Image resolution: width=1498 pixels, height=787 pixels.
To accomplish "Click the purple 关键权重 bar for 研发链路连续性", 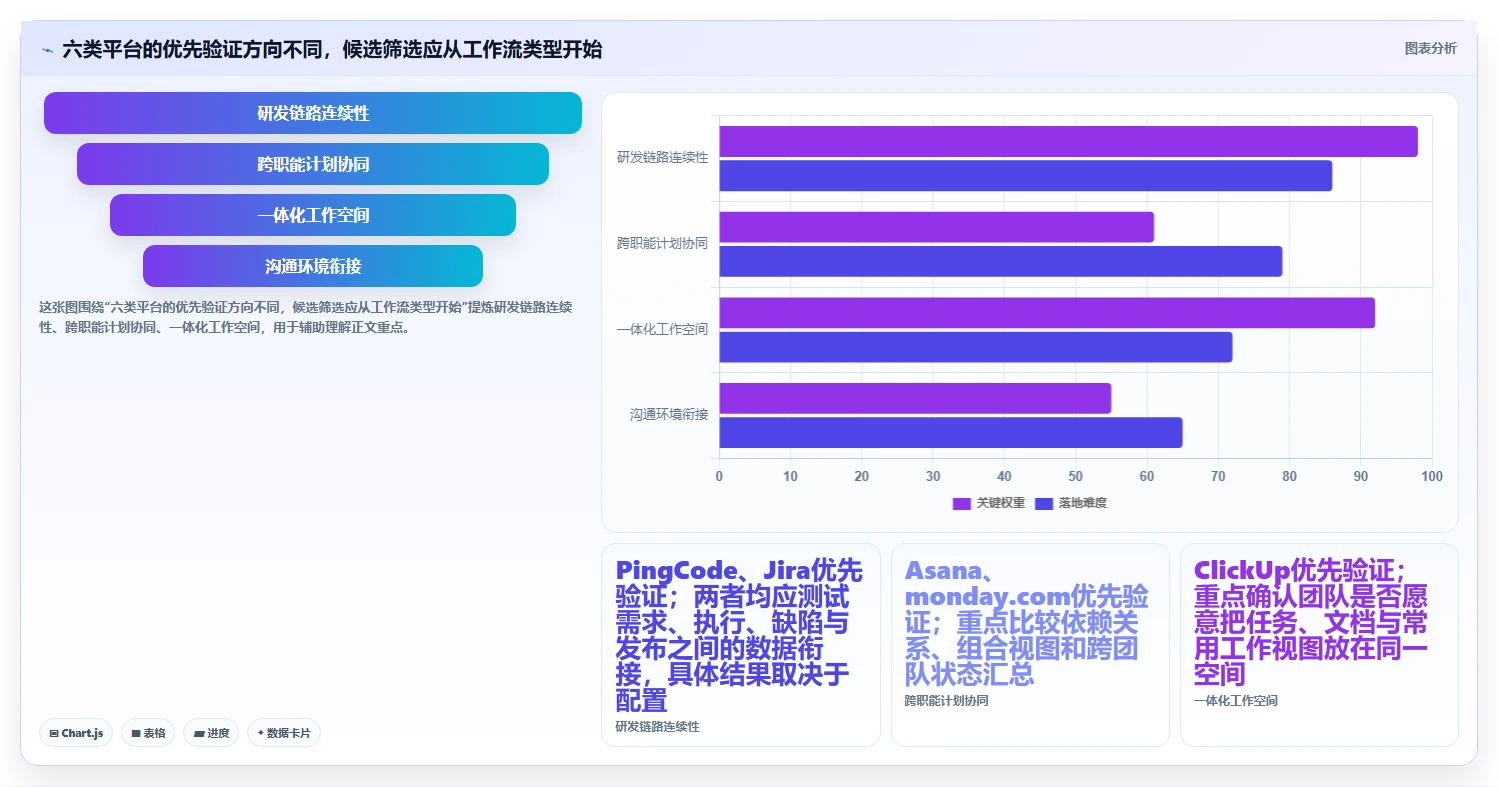I will coord(1068,141).
